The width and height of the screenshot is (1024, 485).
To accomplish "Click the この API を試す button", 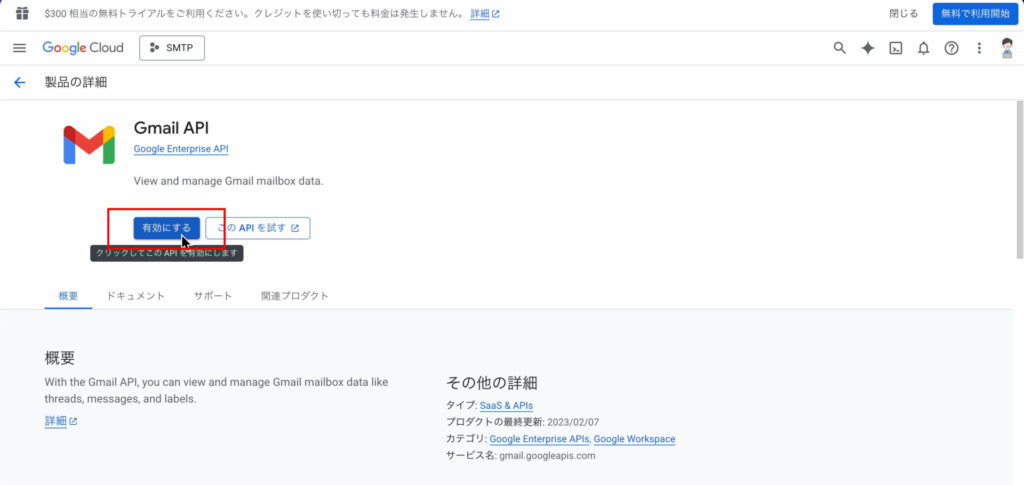I will [x=258, y=228].
